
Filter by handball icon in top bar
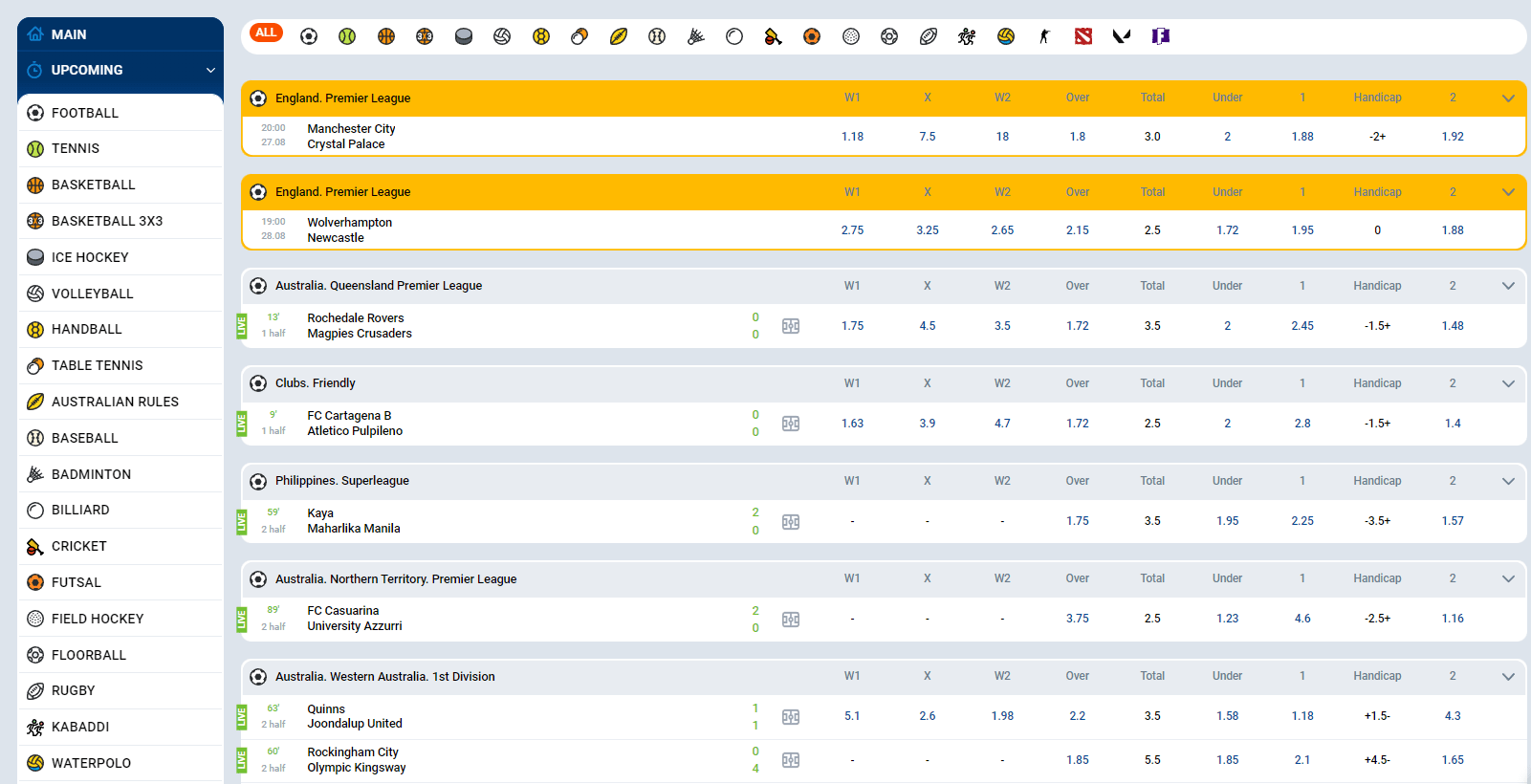coord(541,36)
